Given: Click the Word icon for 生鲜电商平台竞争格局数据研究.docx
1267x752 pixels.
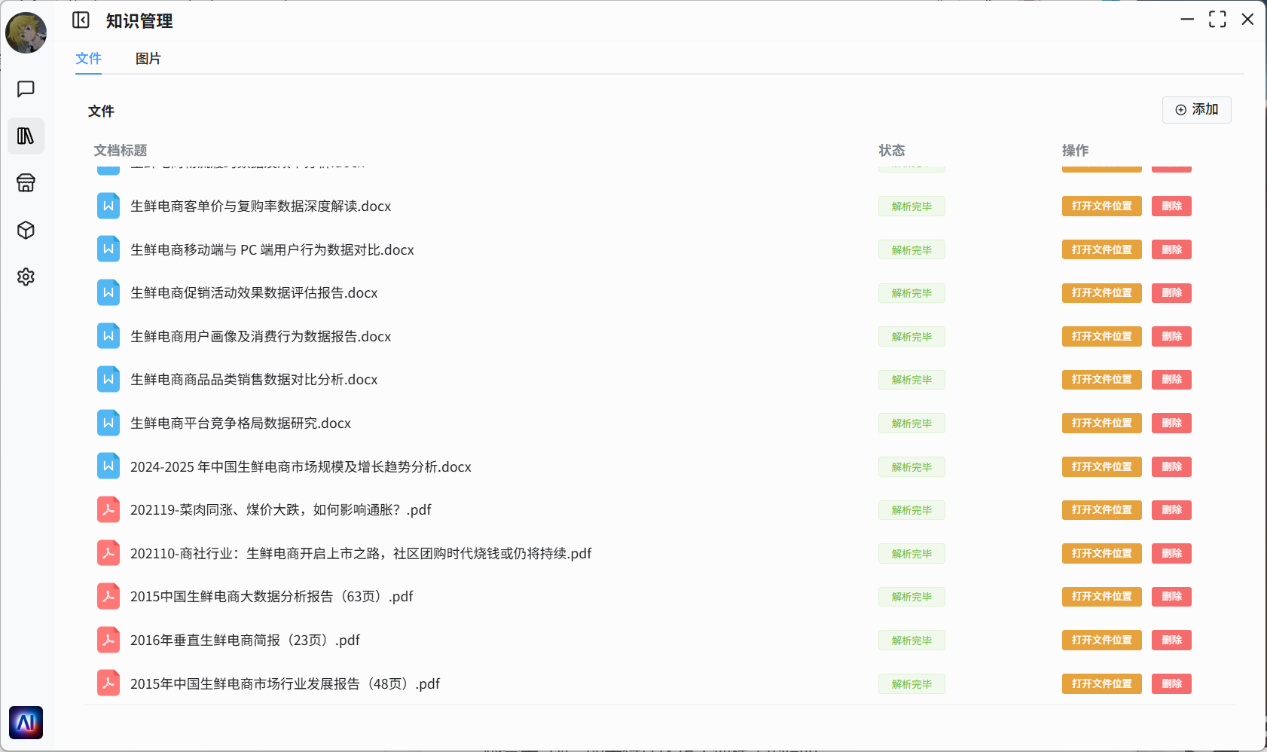Looking at the screenshot, I should pos(108,423).
